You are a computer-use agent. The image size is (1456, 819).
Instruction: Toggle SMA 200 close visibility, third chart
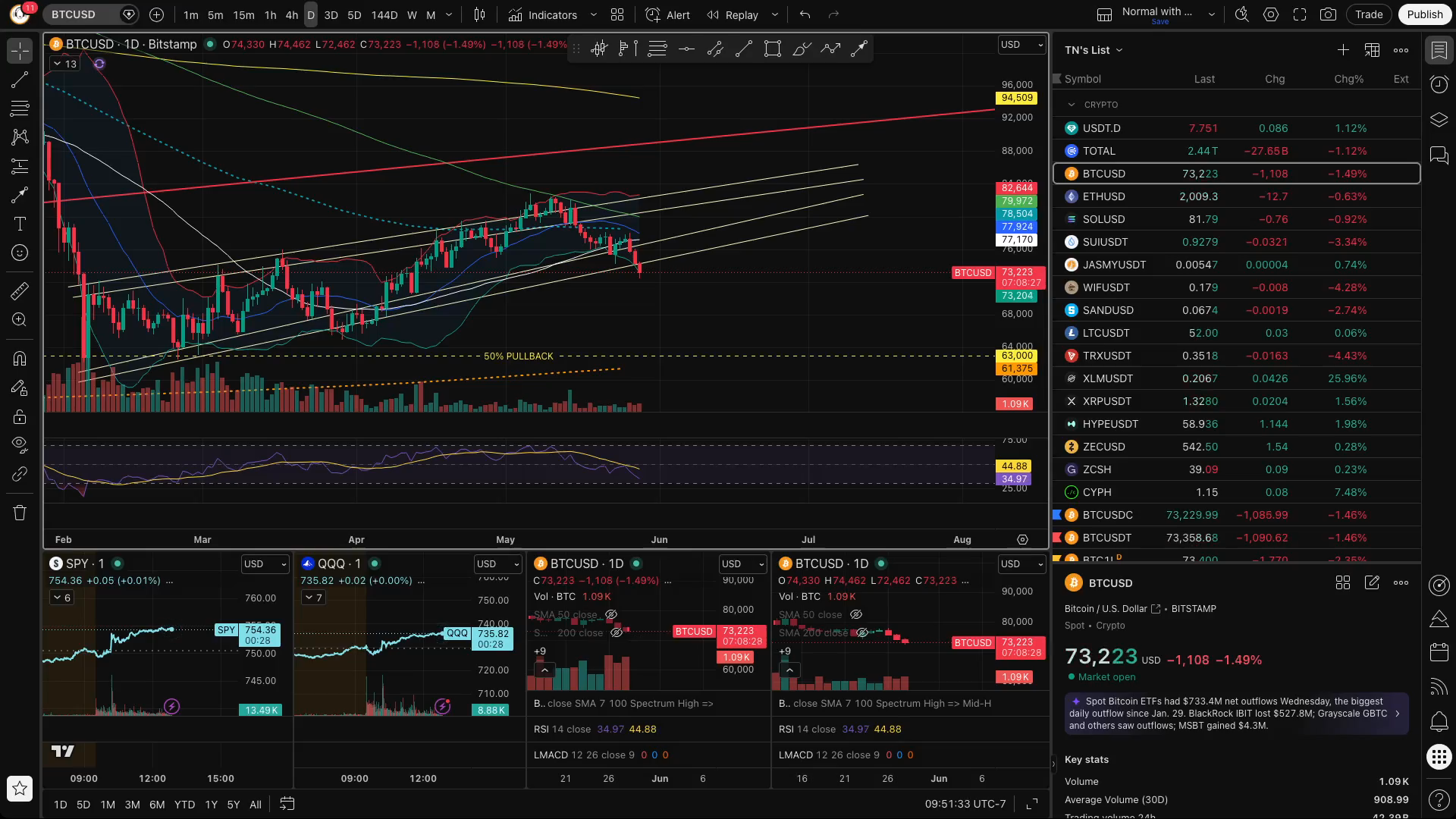tap(617, 633)
